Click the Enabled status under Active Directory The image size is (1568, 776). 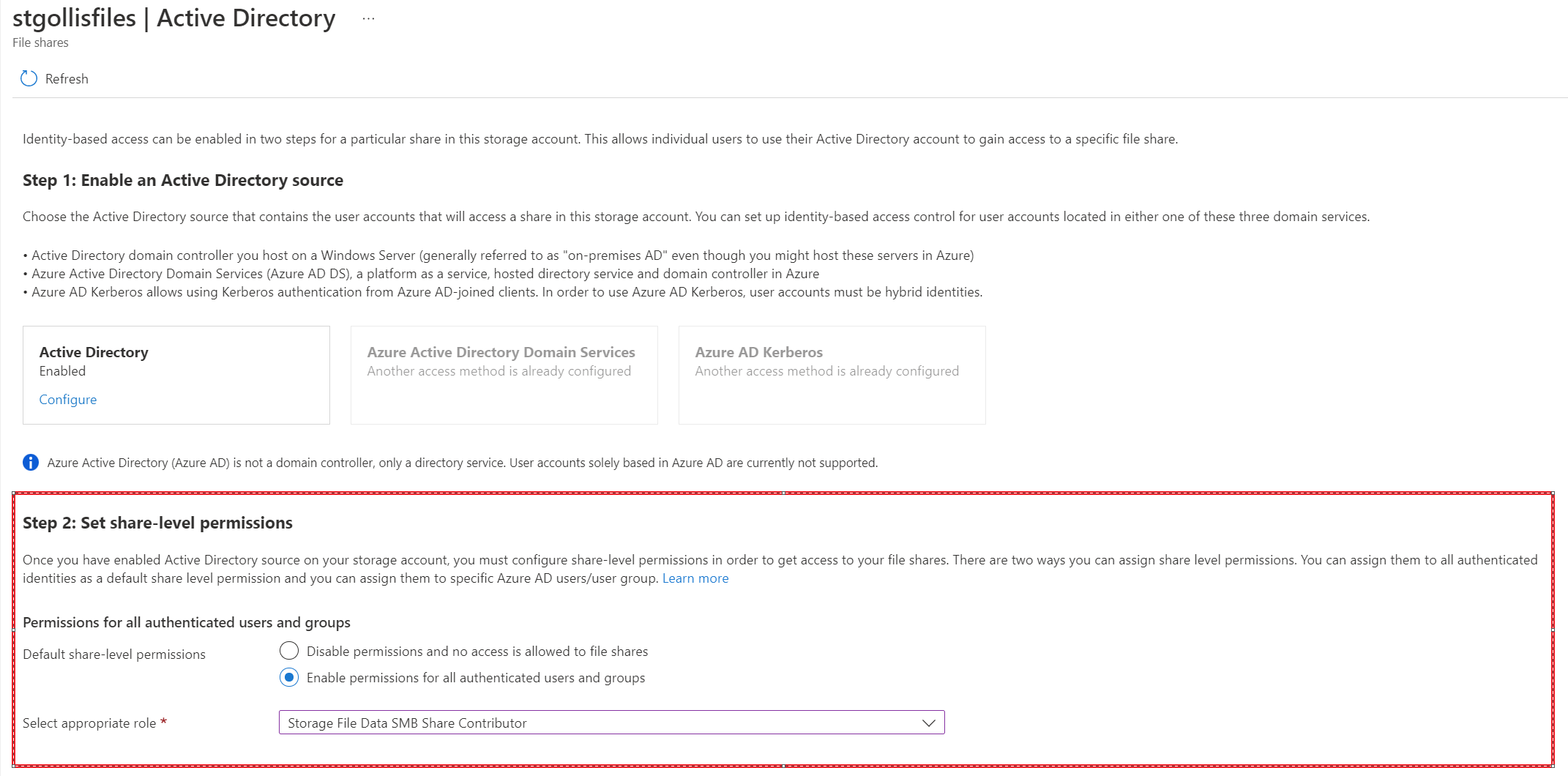[x=62, y=371]
